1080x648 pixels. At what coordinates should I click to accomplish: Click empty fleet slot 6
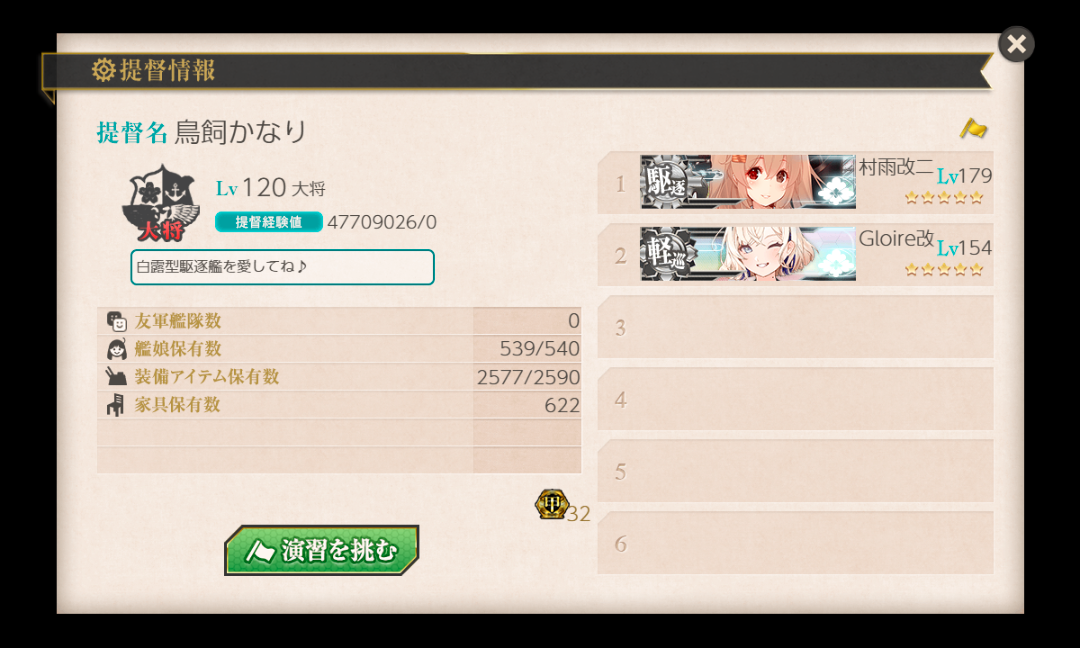tap(796, 543)
